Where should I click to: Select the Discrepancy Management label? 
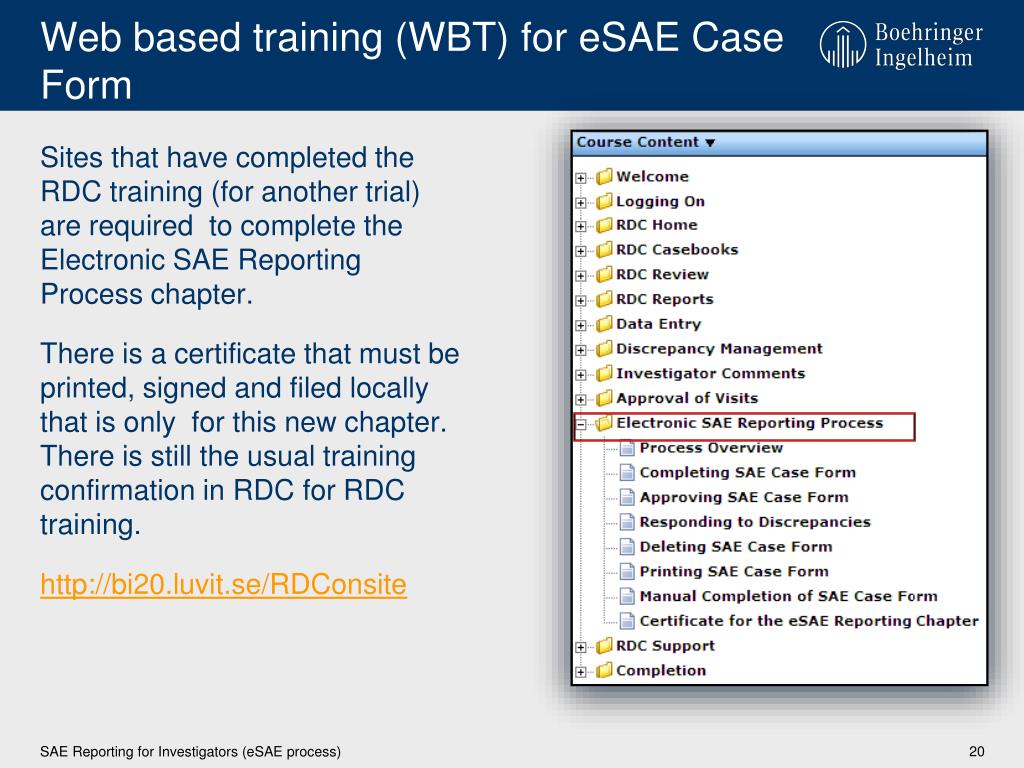(719, 349)
